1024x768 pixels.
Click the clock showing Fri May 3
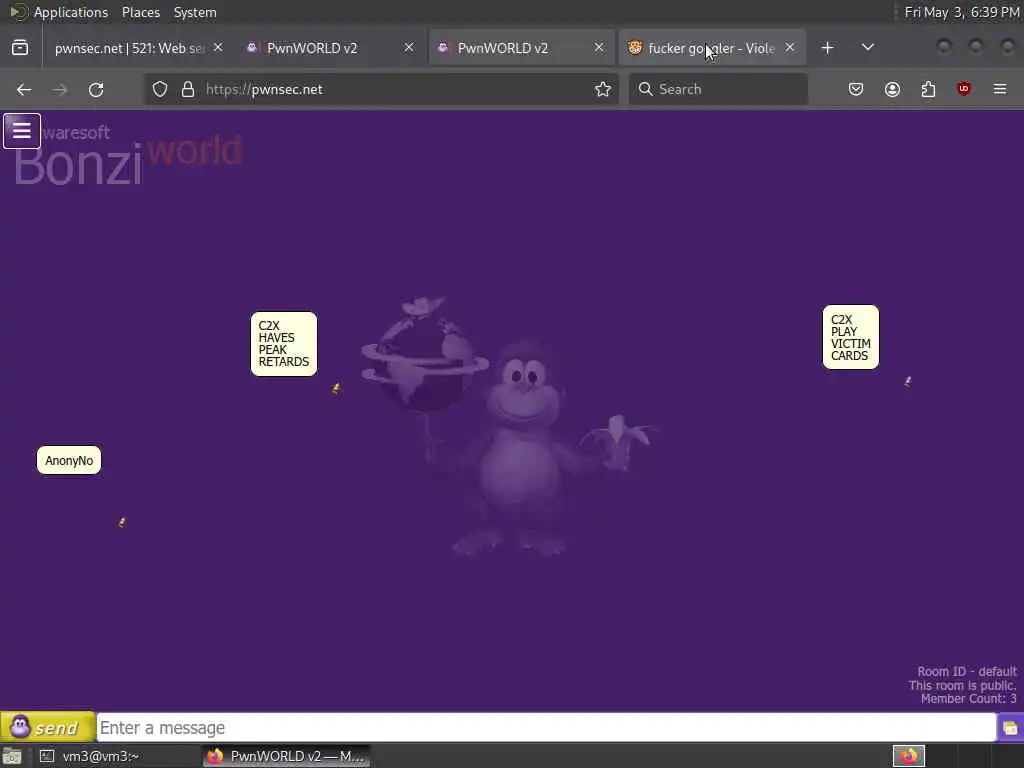961,12
